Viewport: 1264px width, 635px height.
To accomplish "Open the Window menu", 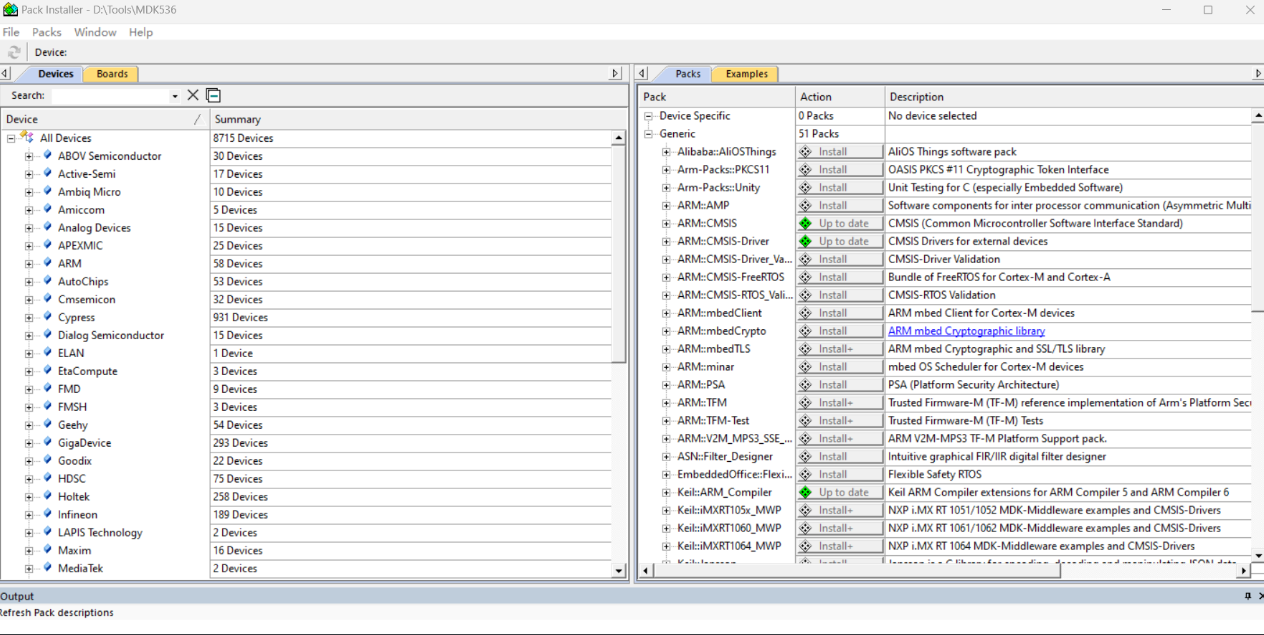I will (95, 32).
